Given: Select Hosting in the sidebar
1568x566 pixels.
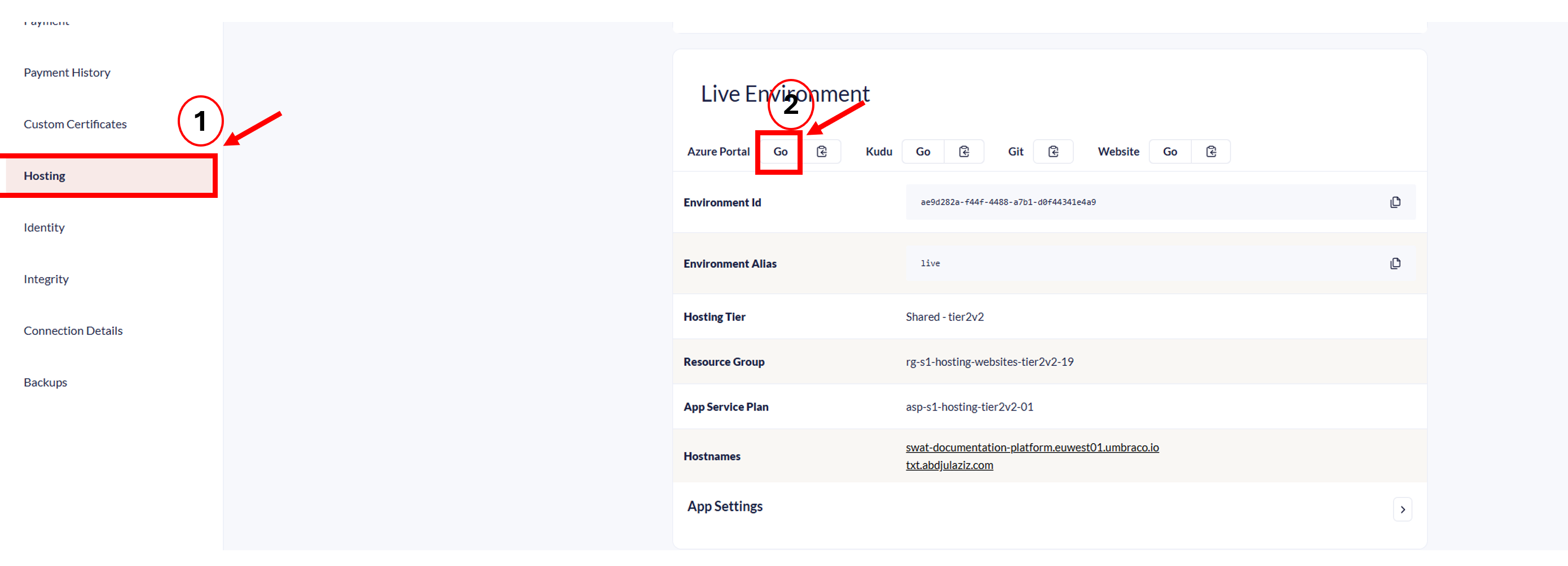Looking at the screenshot, I should [x=45, y=176].
